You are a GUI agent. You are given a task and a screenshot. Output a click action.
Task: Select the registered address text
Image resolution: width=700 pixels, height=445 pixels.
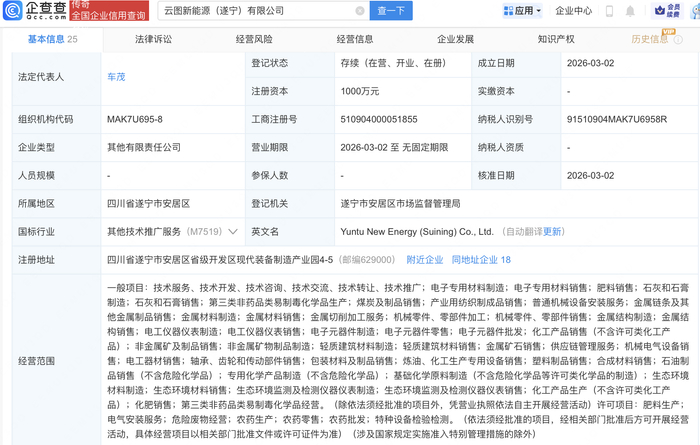[220, 260]
